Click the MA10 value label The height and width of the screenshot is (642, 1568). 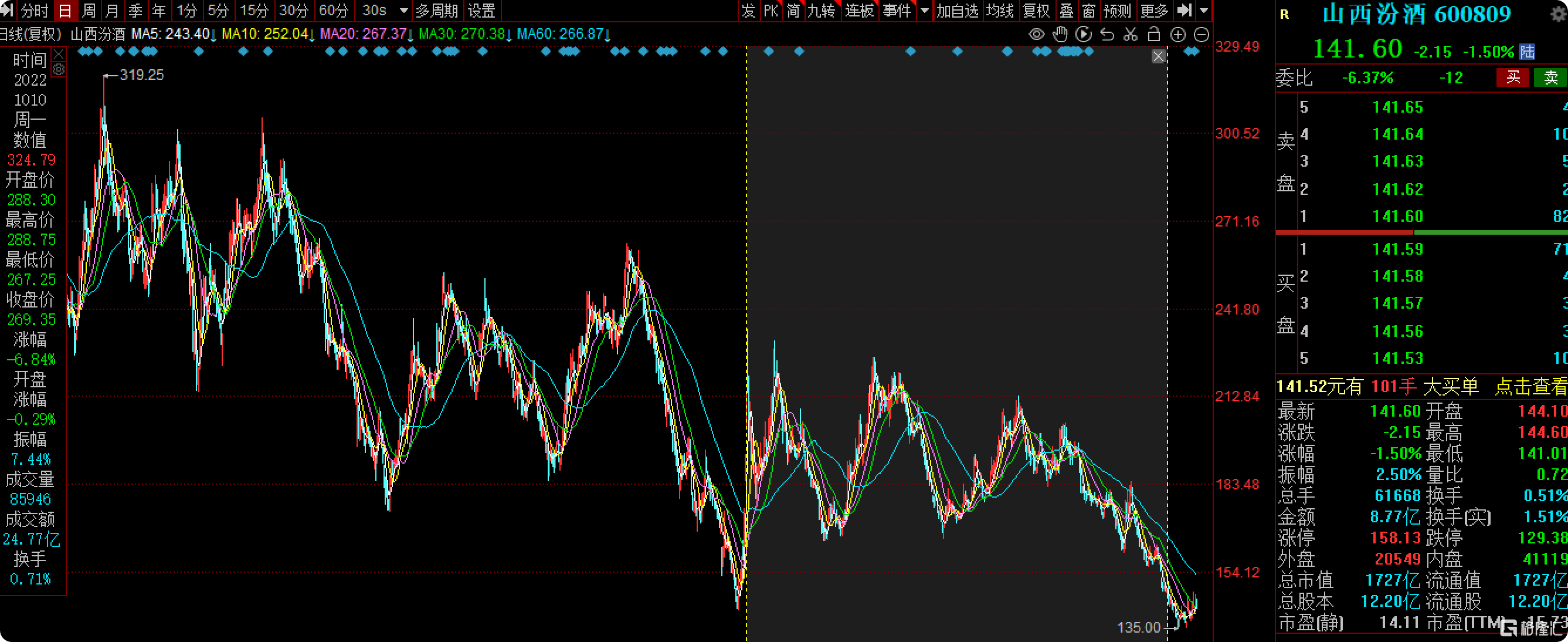tap(269, 34)
